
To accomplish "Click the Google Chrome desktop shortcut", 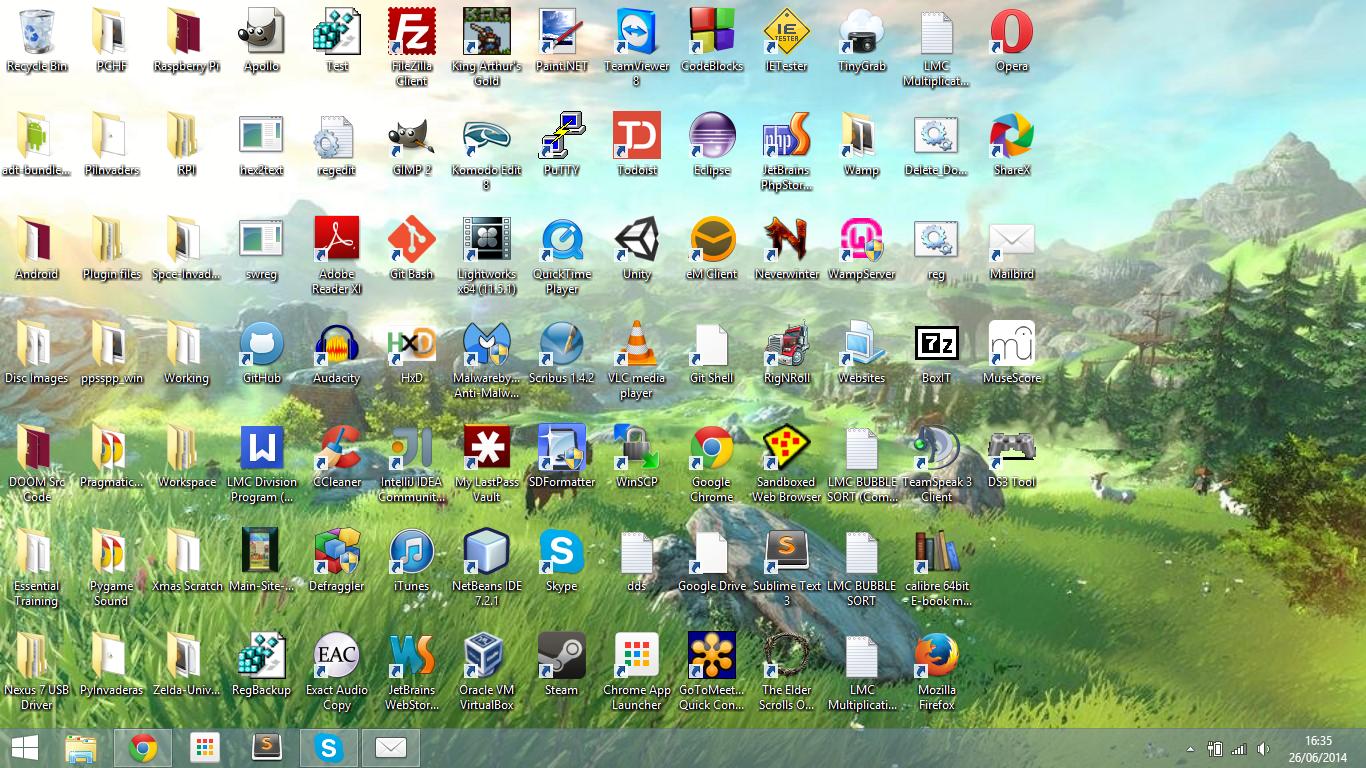I will pos(712,463).
